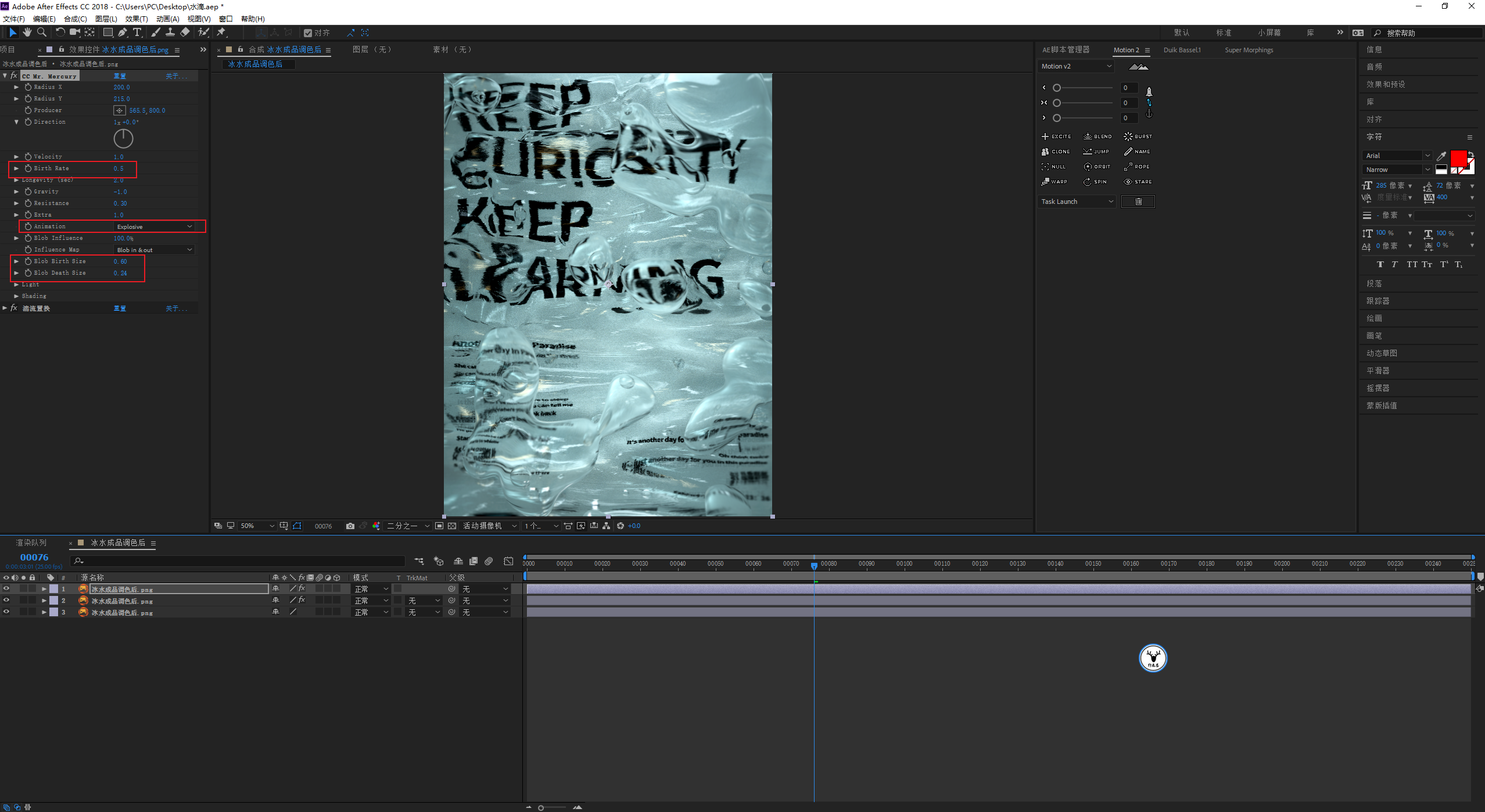Click the delete/trash icon in Motion v2 panel
This screenshot has width=1485, height=812.
click(x=1138, y=201)
